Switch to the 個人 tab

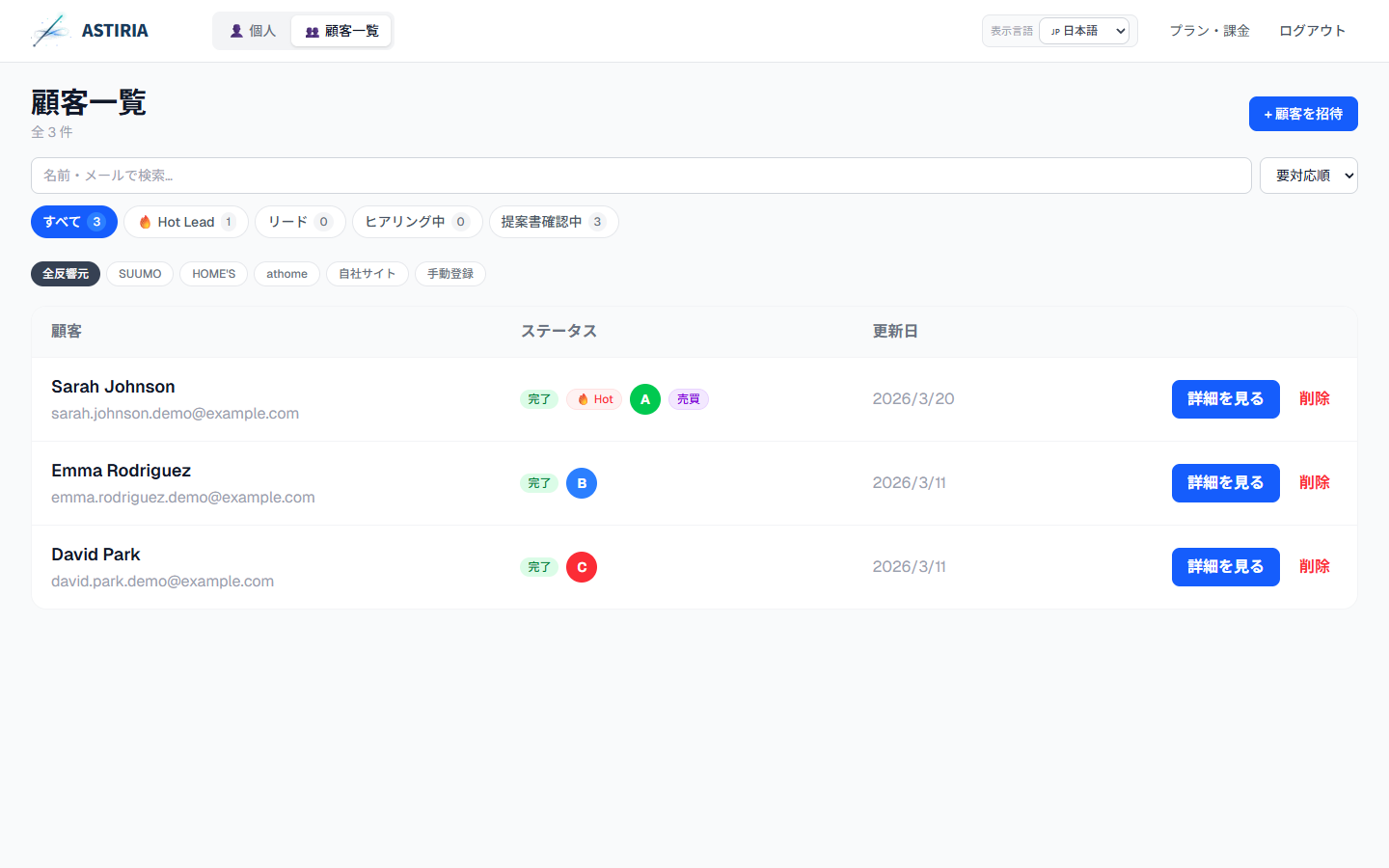pyautogui.click(x=253, y=31)
